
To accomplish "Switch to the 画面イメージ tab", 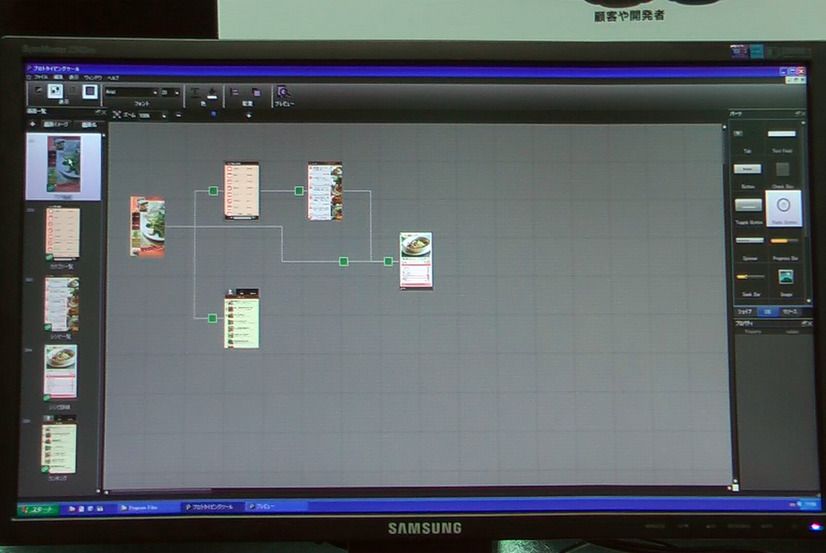I will pos(55,124).
